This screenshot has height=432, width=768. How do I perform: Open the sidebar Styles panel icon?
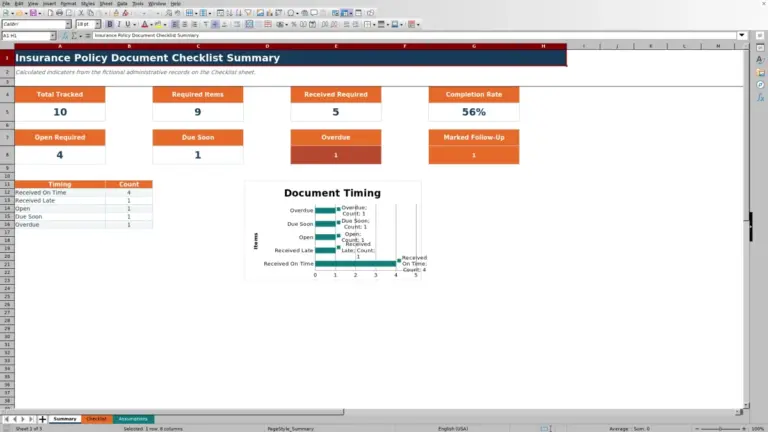point(760,60)
